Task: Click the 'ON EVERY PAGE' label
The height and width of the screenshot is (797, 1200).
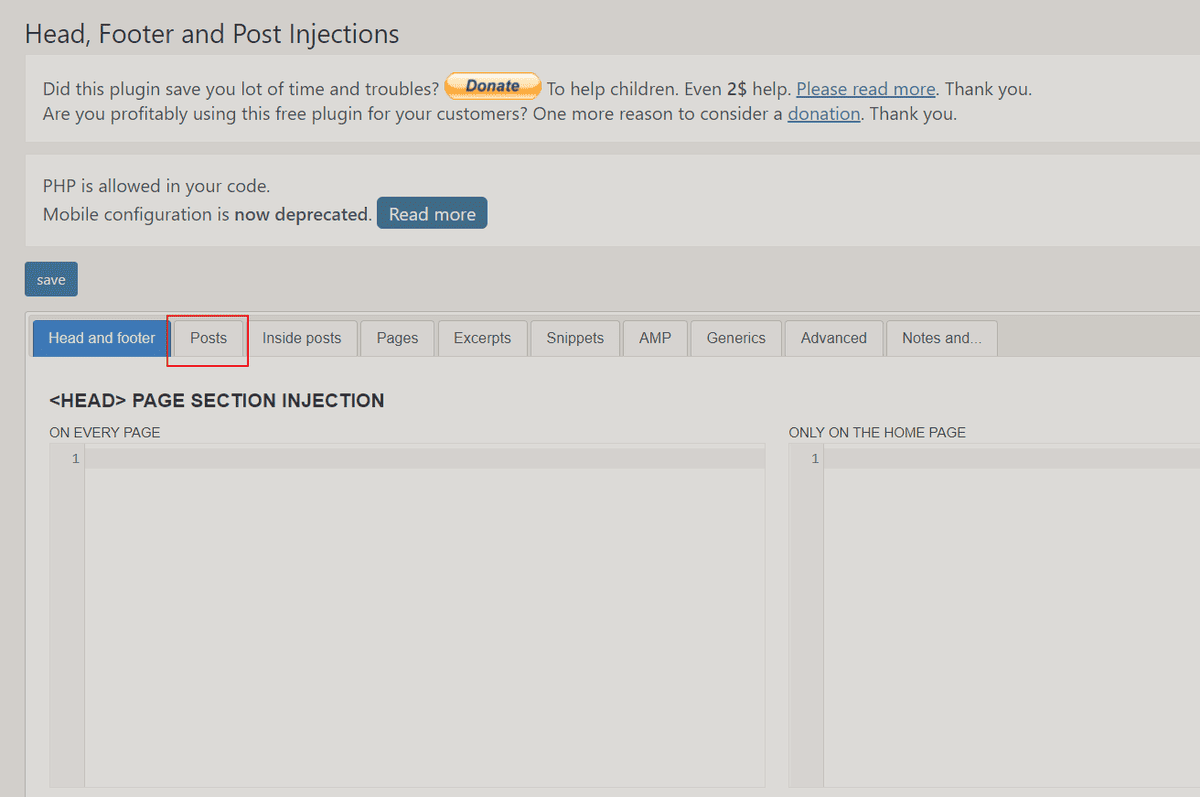Action: 105,433
